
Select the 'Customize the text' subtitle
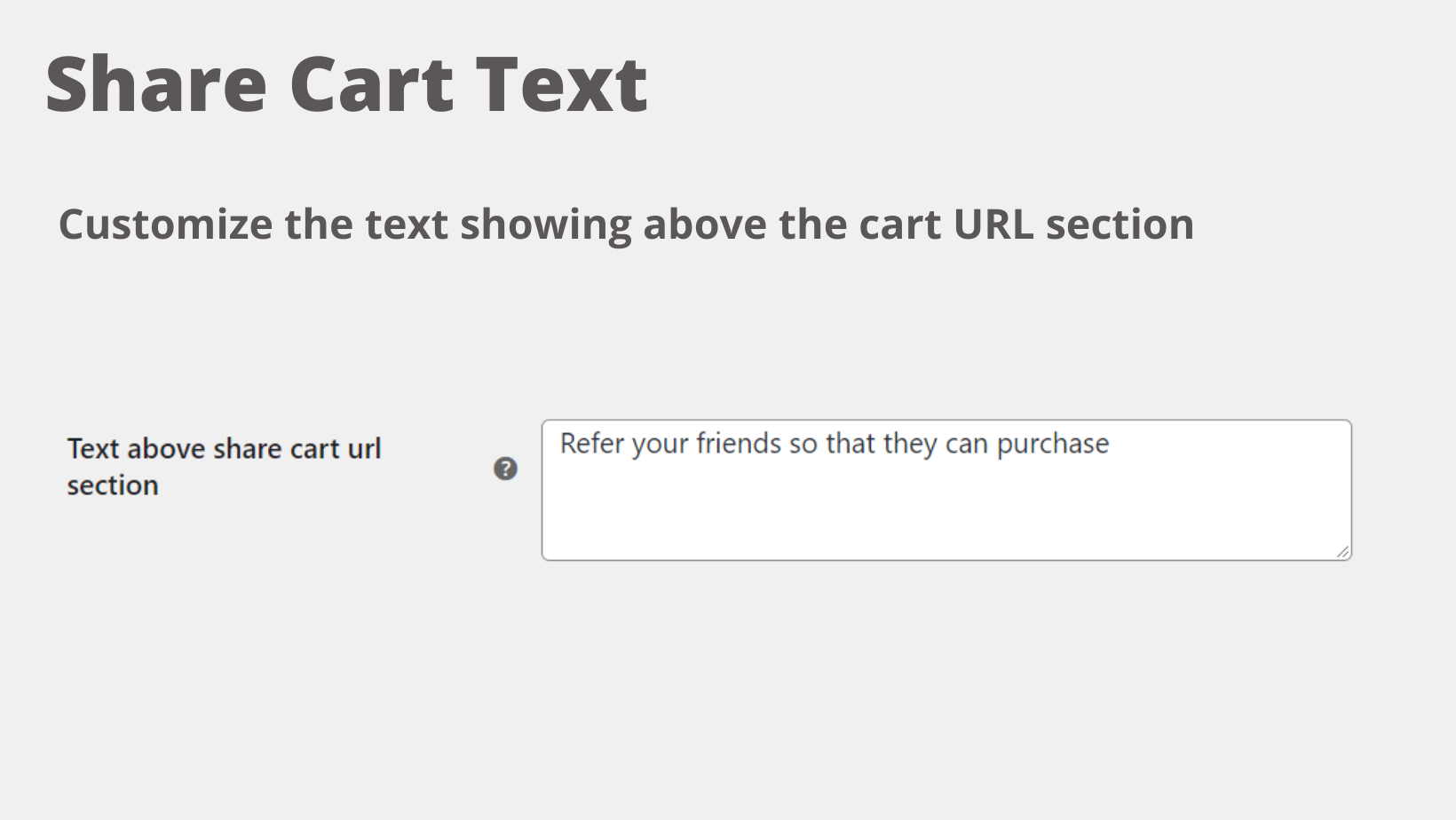pos(628,224)
